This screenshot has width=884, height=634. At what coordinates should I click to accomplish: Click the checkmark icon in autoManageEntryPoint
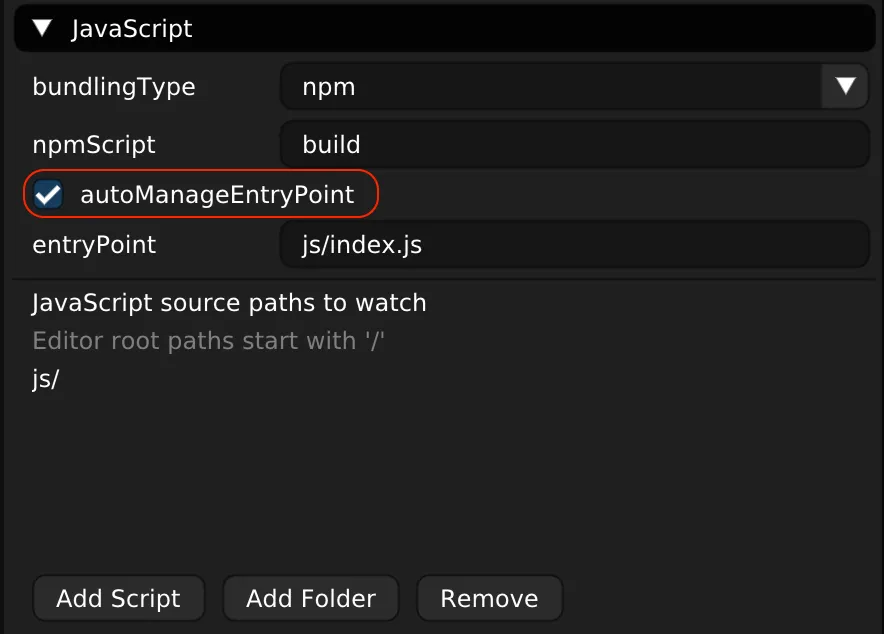pos(46,194)
